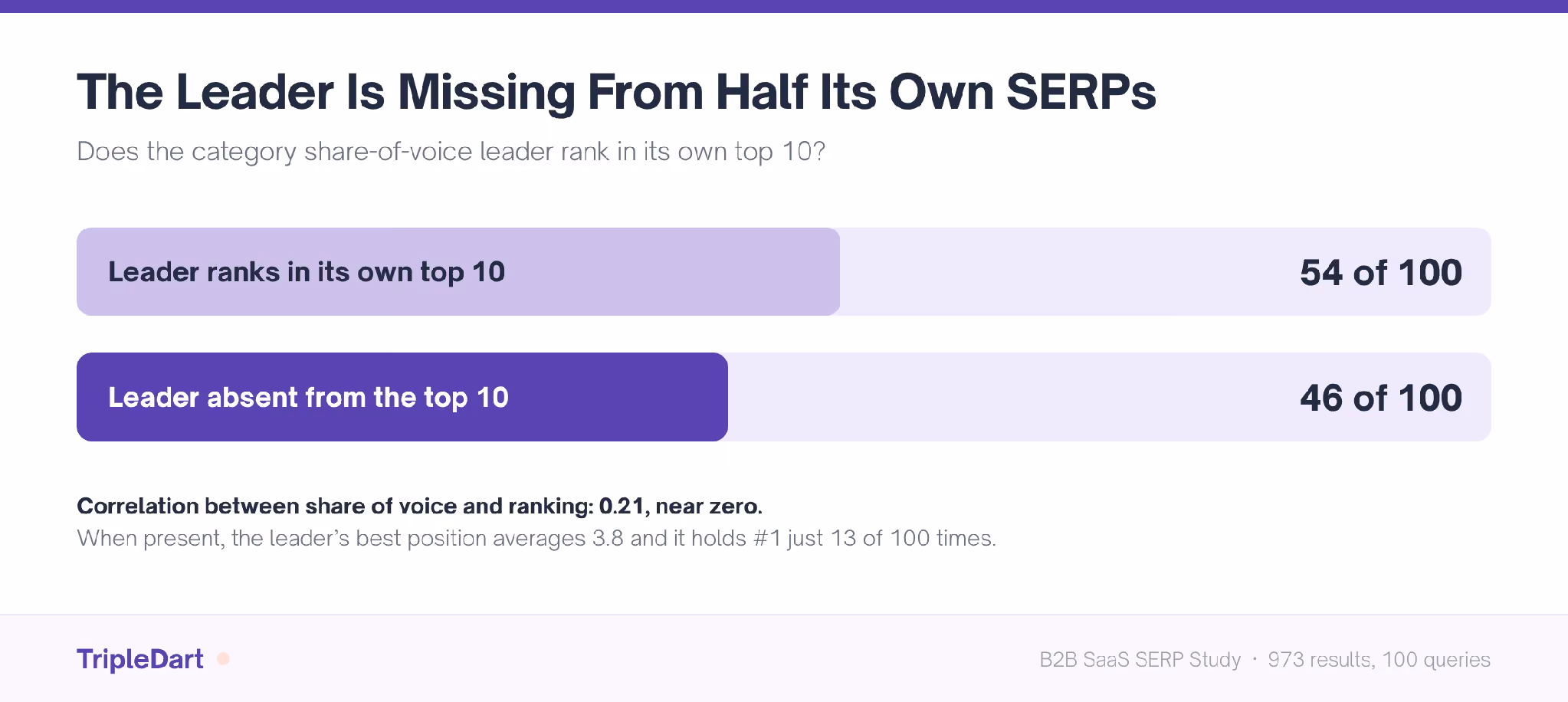1568x702 pixels.
Task: Click the TripleDart logo text
Action: (139, 659)
